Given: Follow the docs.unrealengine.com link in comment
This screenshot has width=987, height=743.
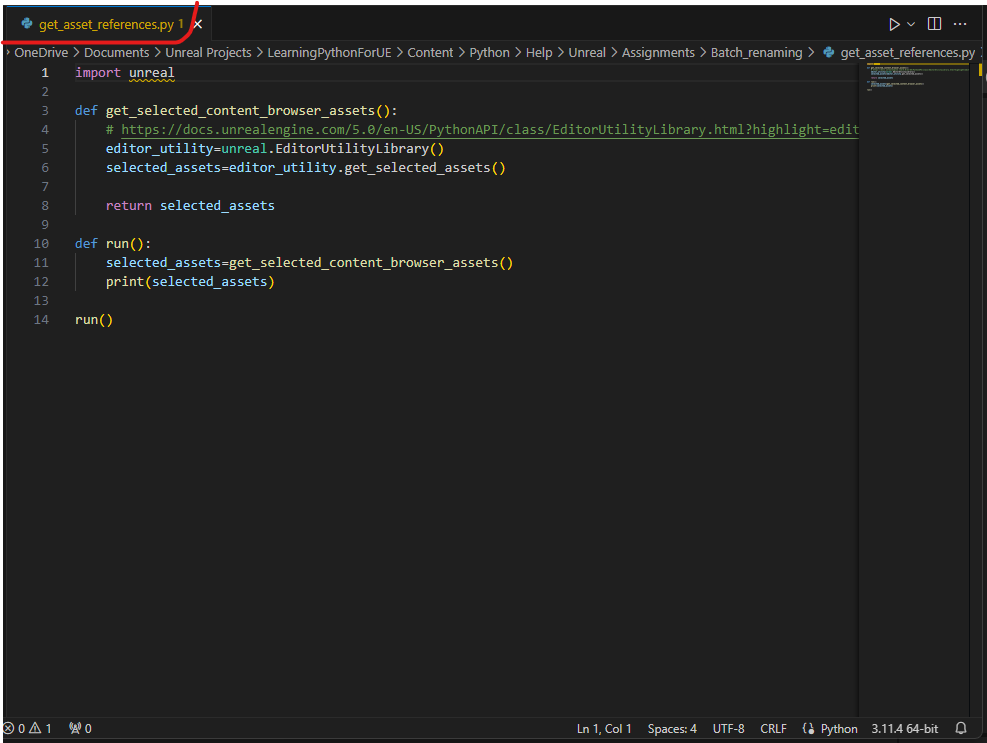Looking at the screenshot, I should [490, 130].
